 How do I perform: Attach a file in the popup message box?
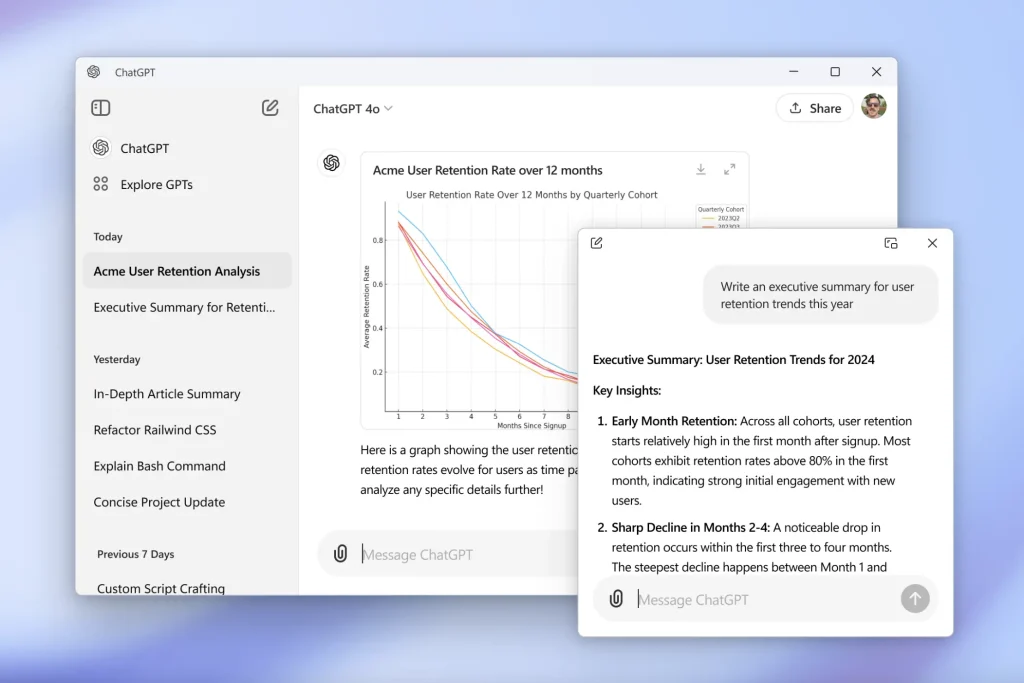tap(616, 599)
